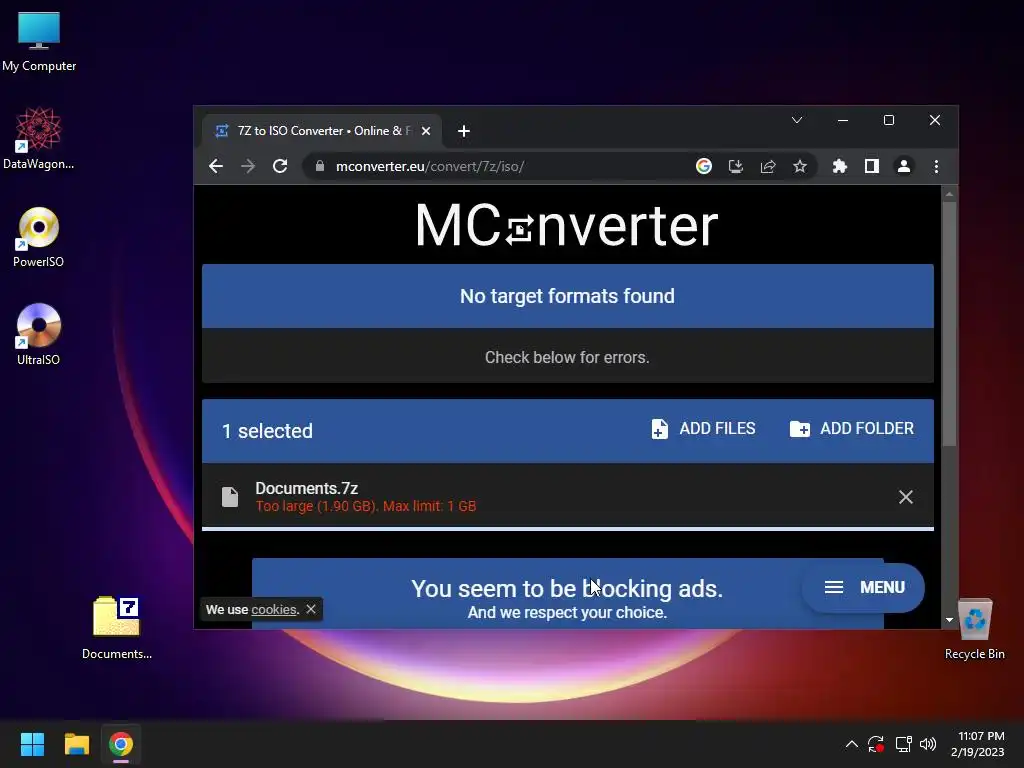View site security lock info
This screenshot has height=768, width=1024.
click(320, 167)
